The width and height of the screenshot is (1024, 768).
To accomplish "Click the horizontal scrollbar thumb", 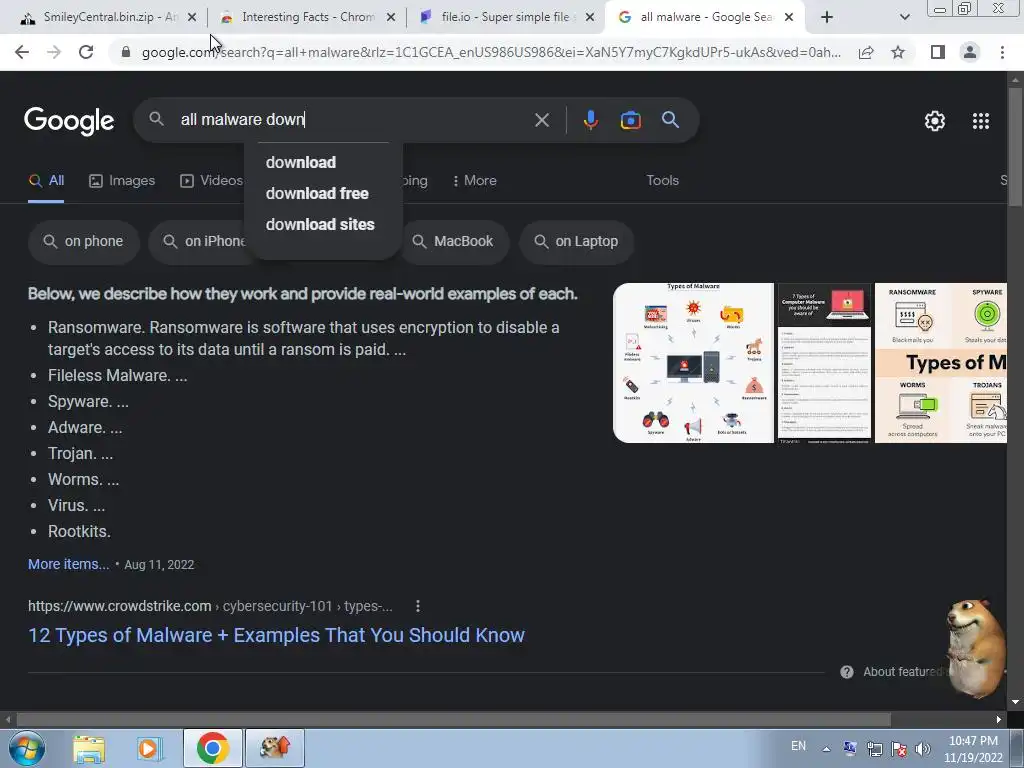I will coord(454,720).
